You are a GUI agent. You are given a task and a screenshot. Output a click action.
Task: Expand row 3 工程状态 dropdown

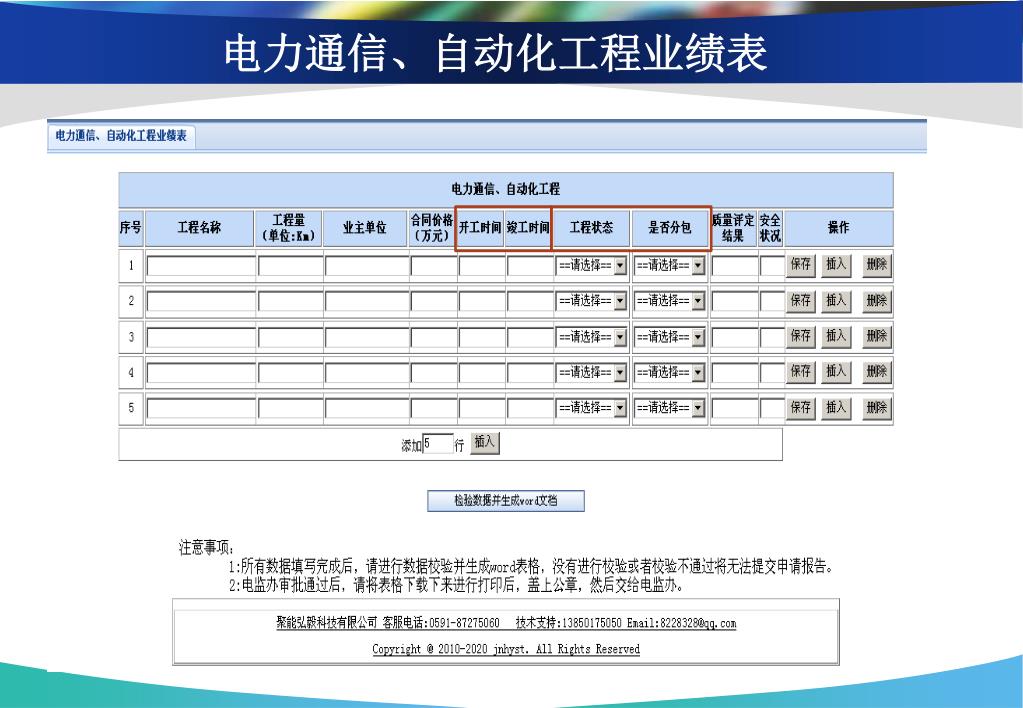592,337
